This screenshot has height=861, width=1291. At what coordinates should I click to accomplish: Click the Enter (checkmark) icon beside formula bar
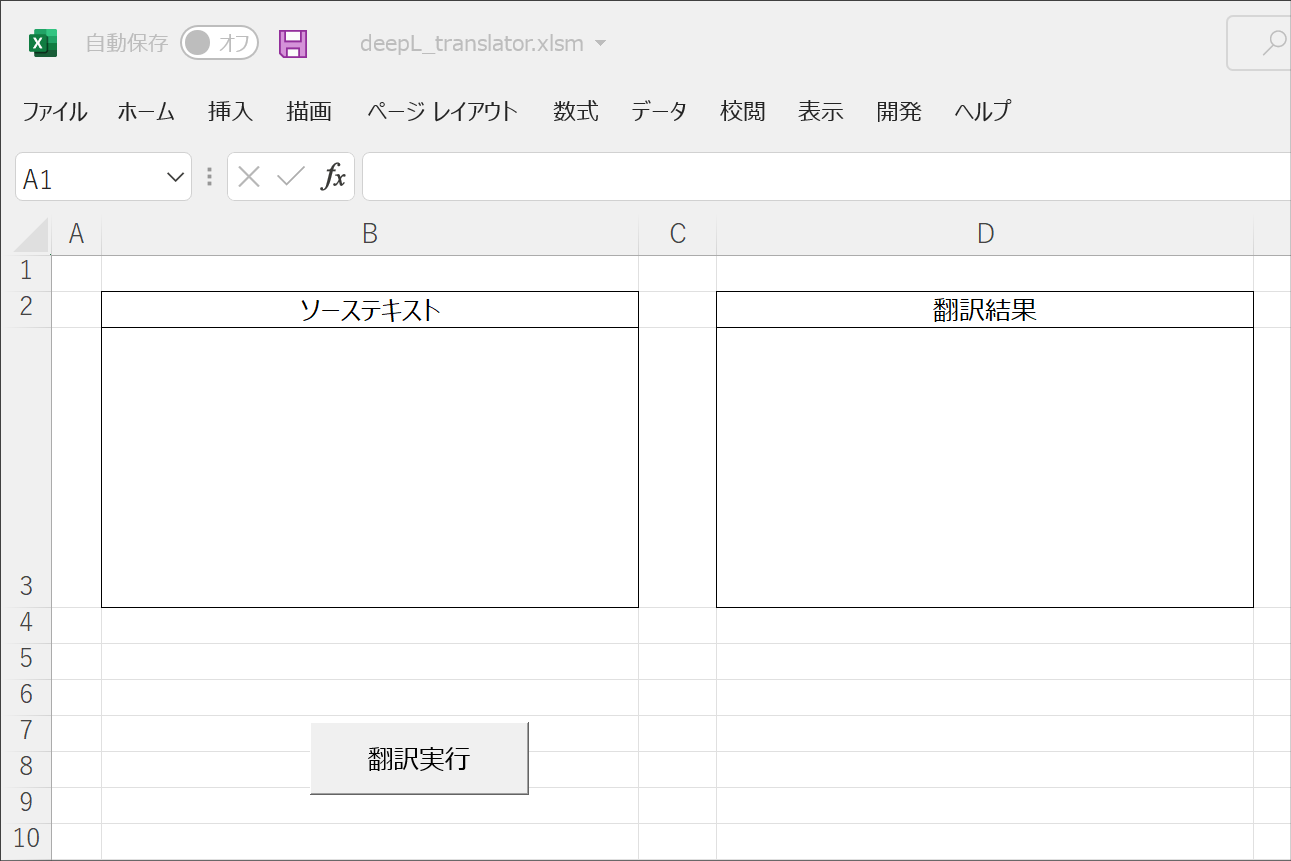point(291,176)
